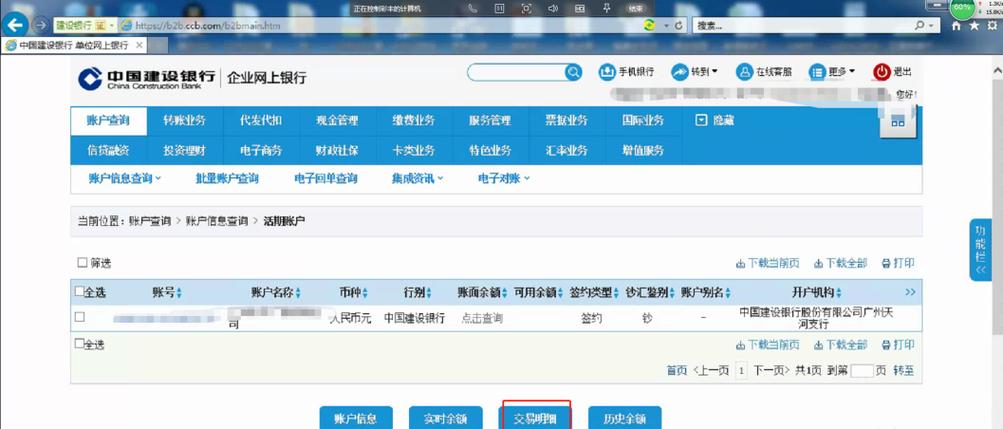
Task: Select 转账业务 main menu tab
Action: coord(185,121)
